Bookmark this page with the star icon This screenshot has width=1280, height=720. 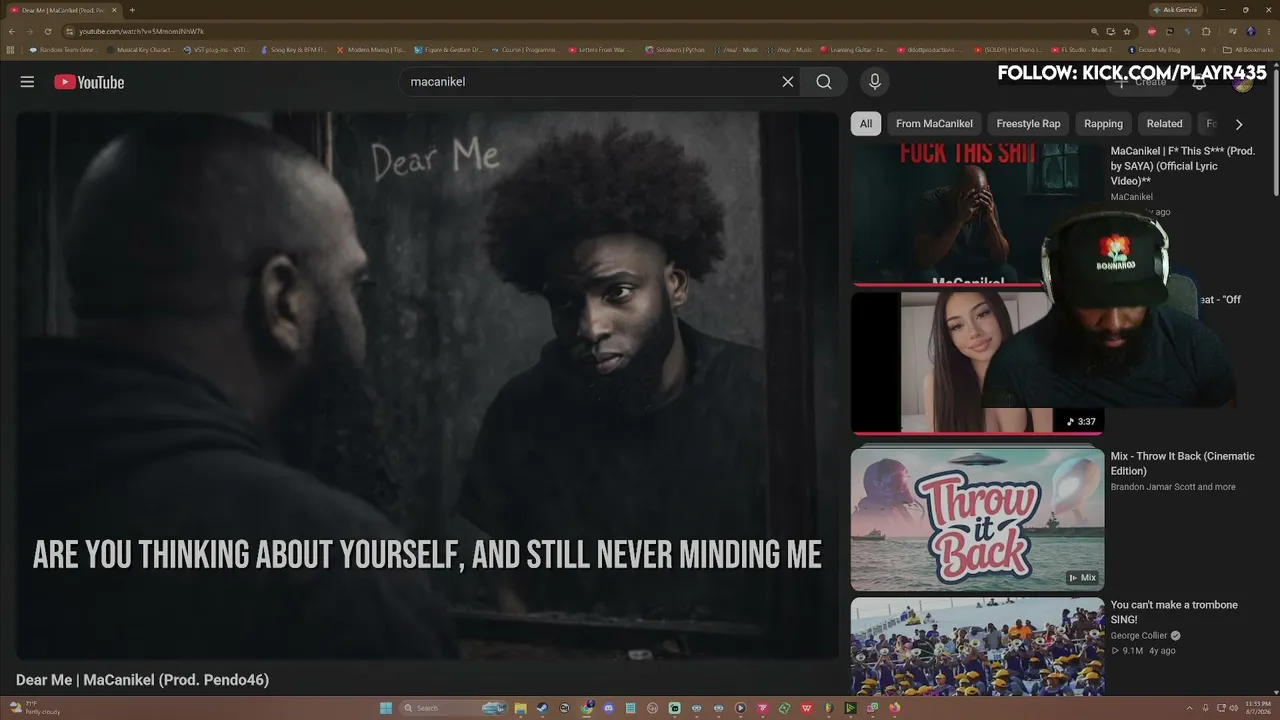click(1127, 31)
